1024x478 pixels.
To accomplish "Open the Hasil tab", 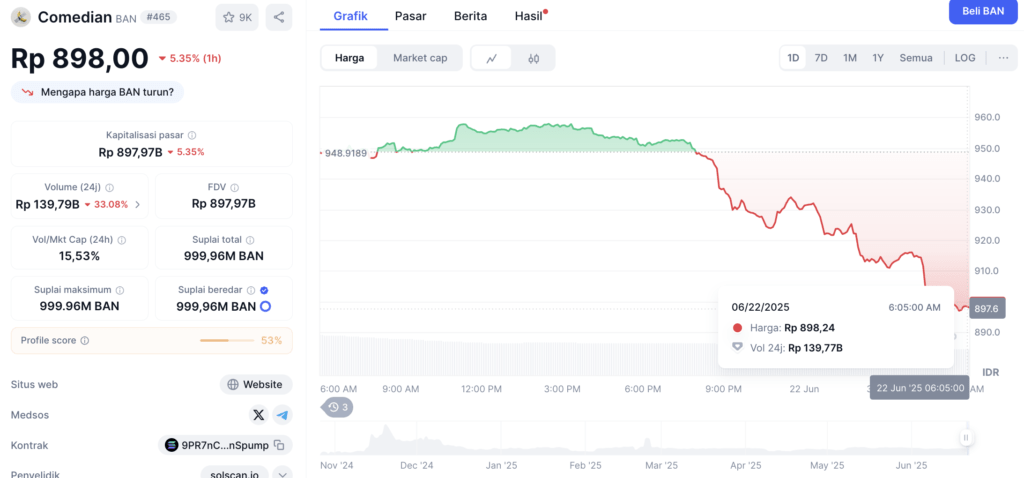I will coord(530,16).
